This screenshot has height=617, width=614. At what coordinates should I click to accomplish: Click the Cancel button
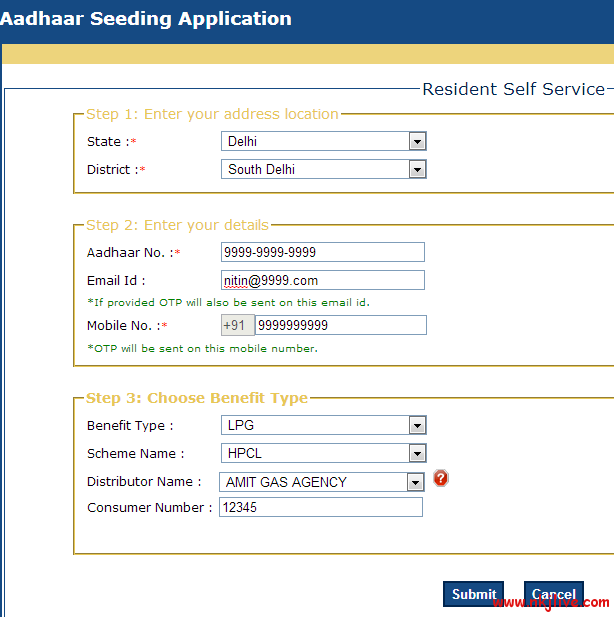click(x=554, y=594)
